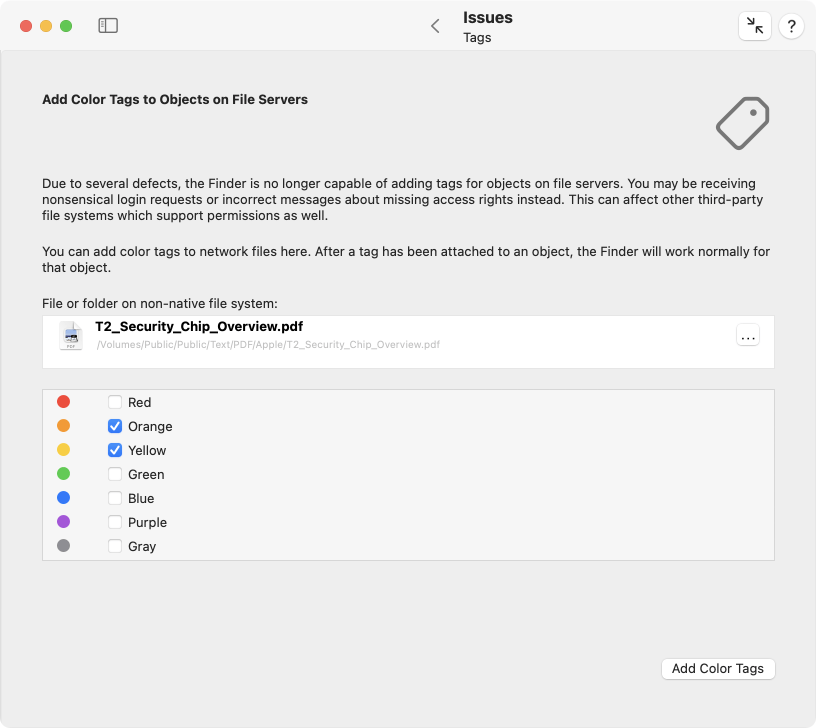Click the blue color dot
Screen dimensions: 816x728
click(63, 497)
